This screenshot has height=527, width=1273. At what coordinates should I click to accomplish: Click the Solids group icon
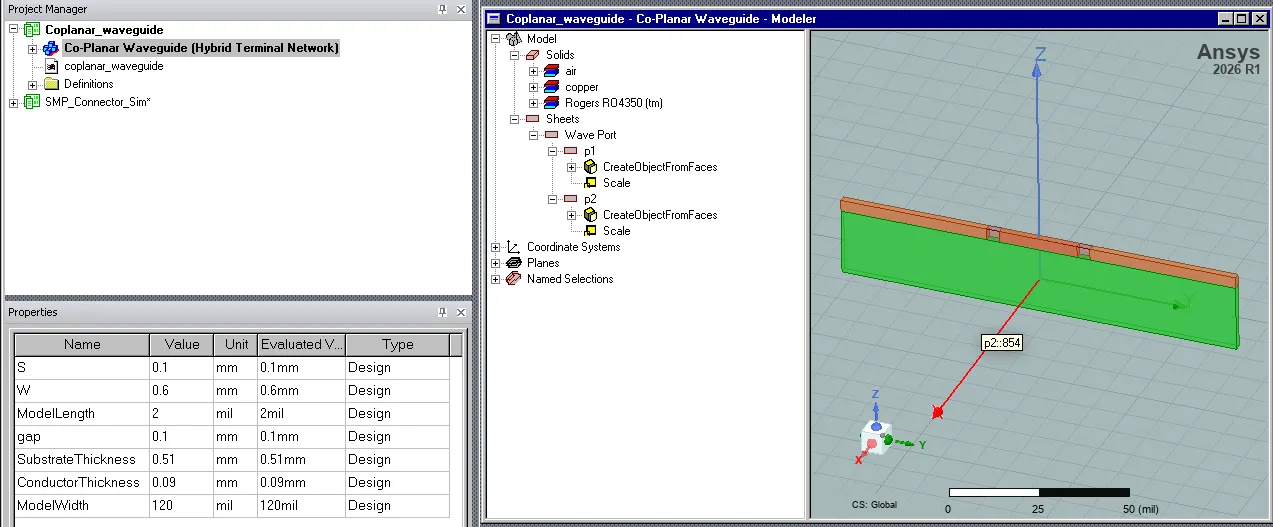pos(533,55)
